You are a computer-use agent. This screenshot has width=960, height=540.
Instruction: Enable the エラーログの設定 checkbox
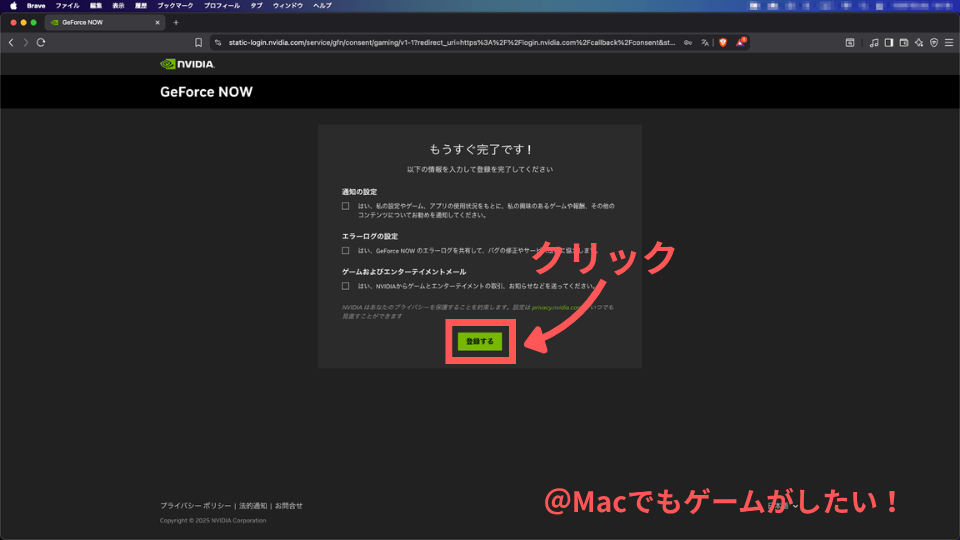coord(345,250)
